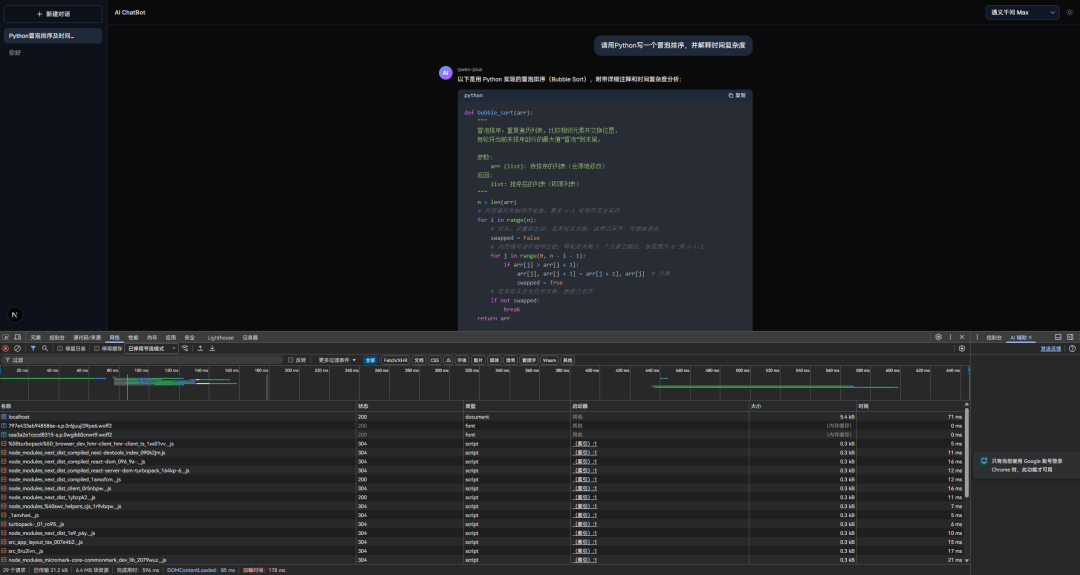The image size is (1080, 575).
Task: Clear the network log
Action: (17, 348)
